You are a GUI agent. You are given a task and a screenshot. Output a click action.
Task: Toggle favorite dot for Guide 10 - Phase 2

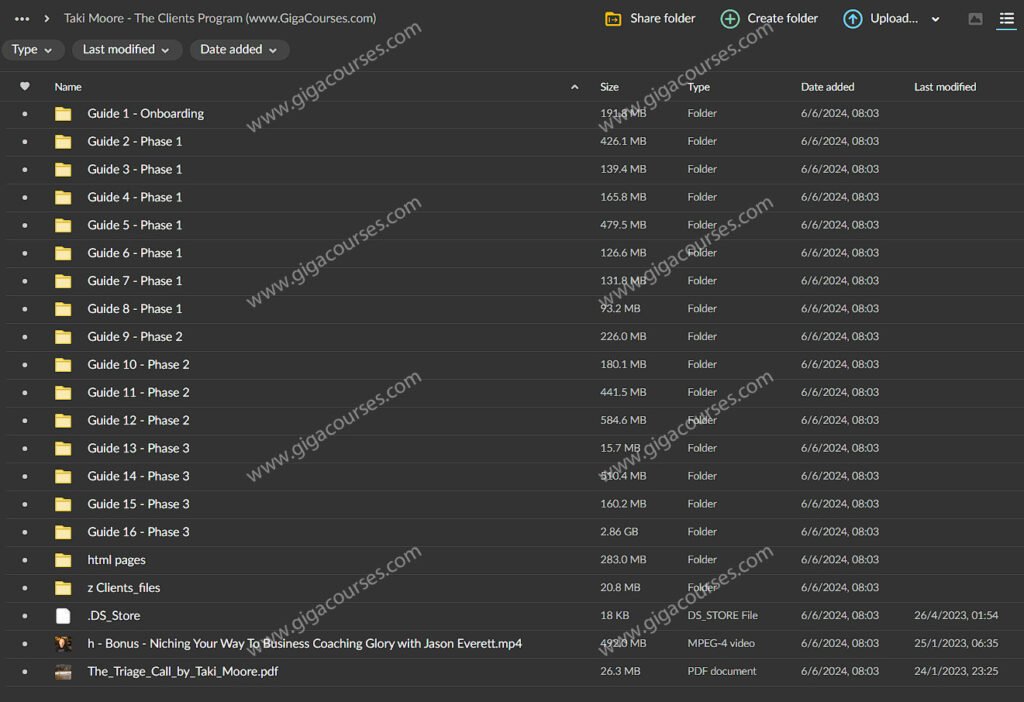tap(25, 365)
